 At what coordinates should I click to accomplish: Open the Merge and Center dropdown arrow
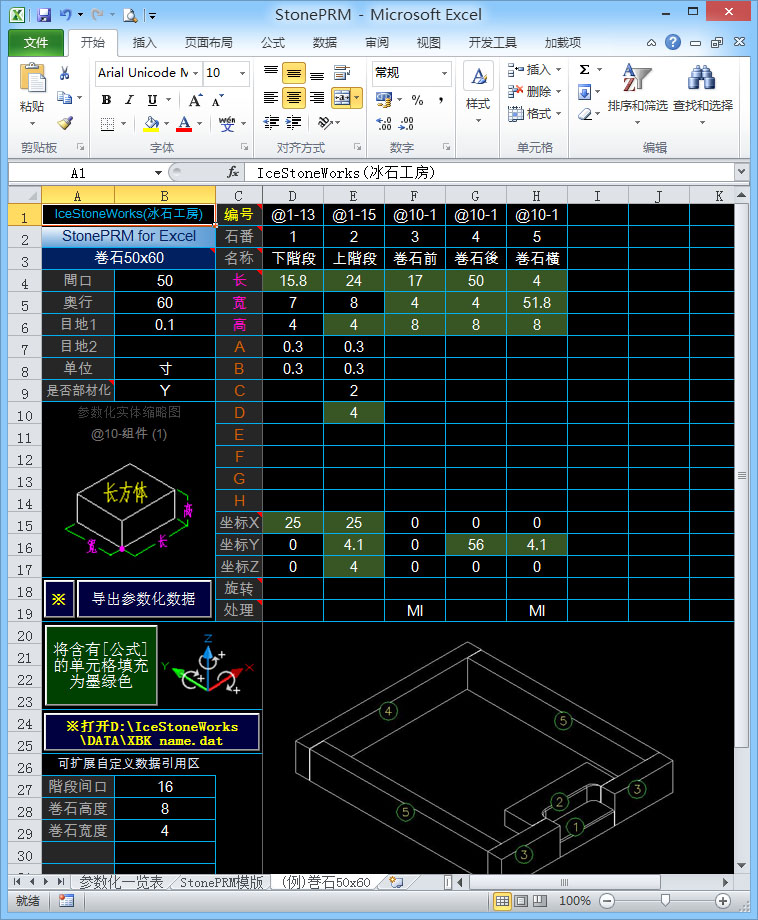[357, 98]
